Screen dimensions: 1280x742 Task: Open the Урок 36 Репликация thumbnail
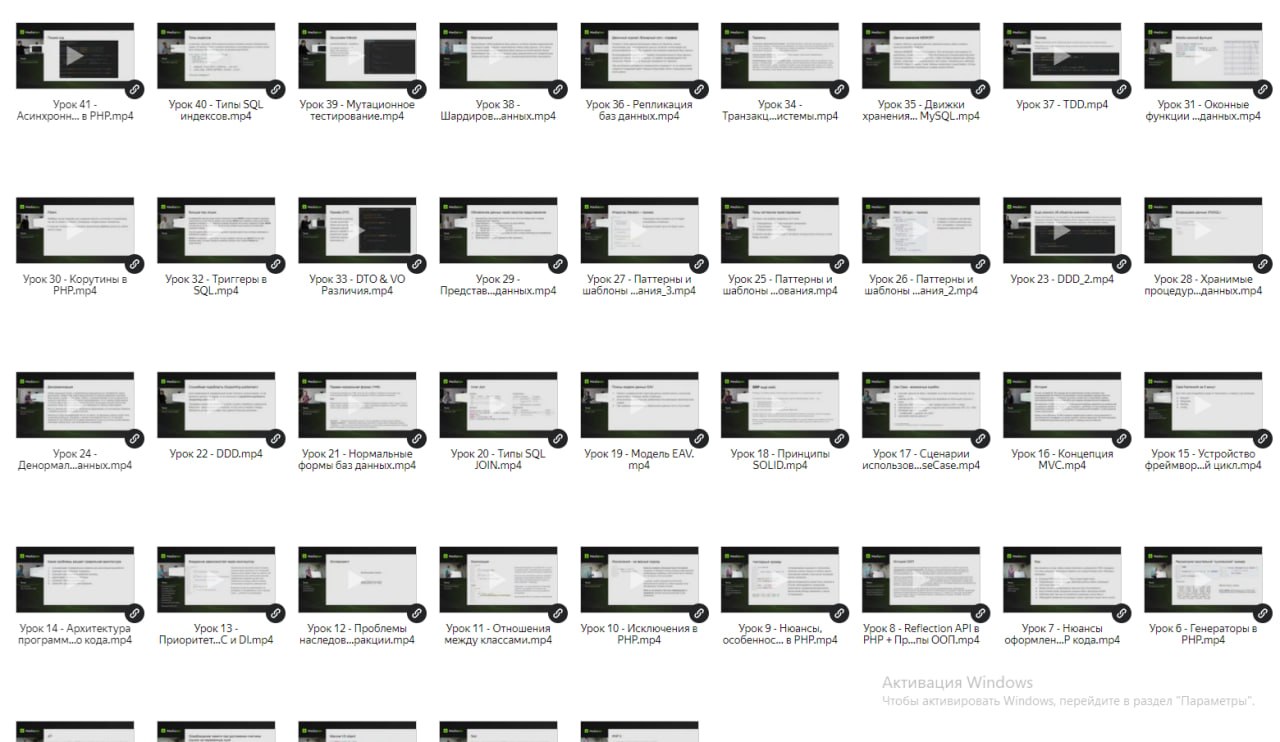point(639,56)
